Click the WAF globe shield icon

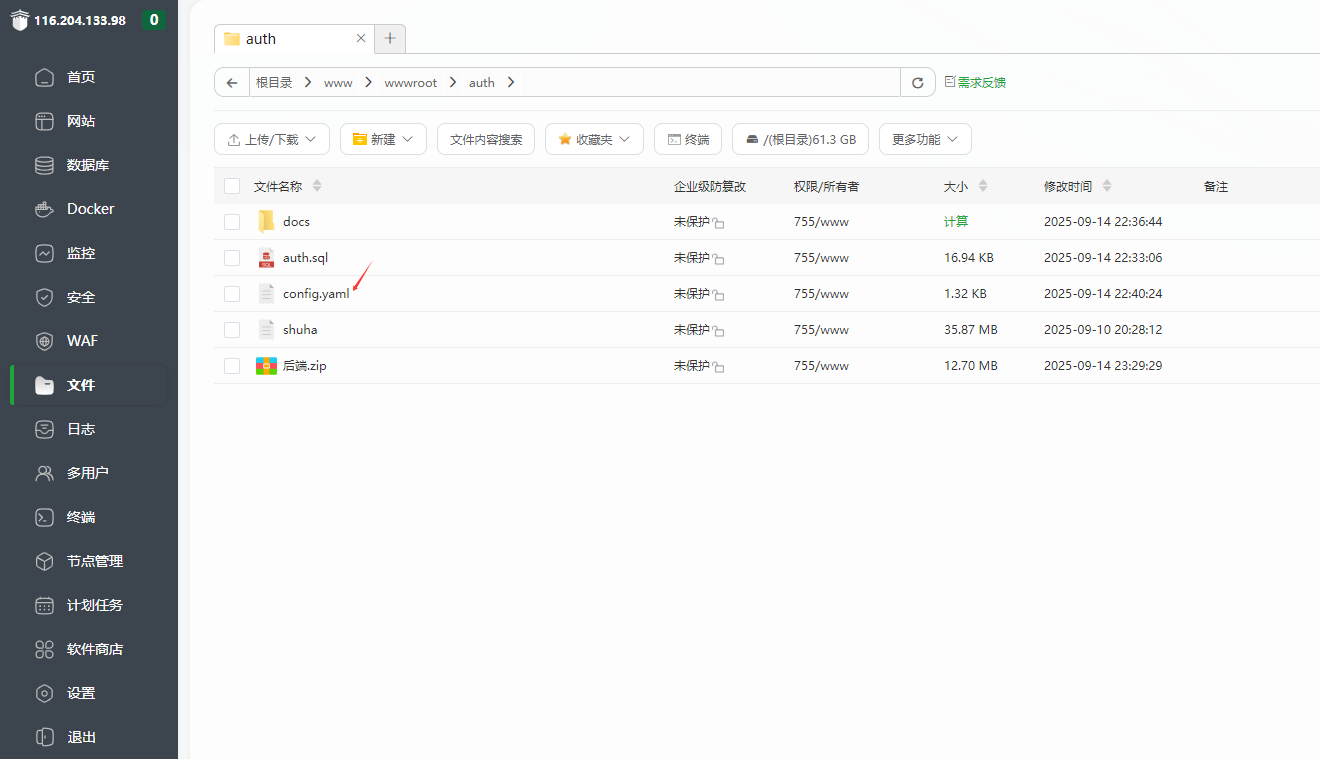point(44,341)
